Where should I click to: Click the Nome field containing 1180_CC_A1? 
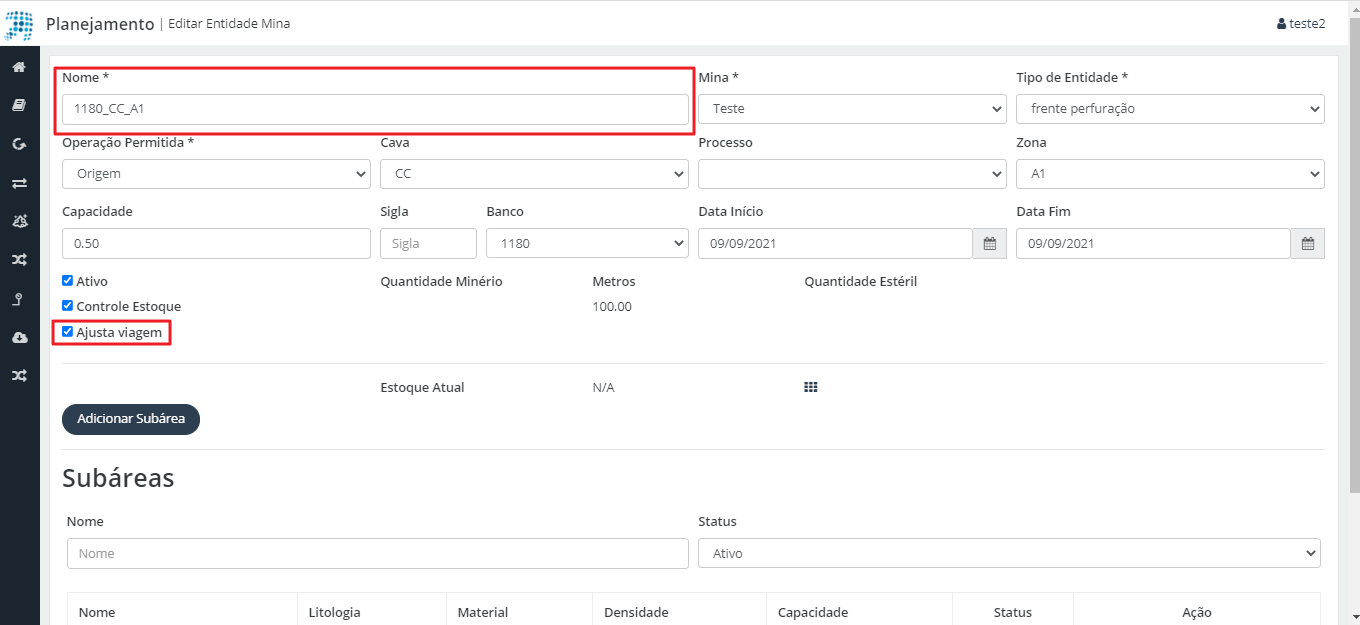pyautogui.click(x=375, y=109)
